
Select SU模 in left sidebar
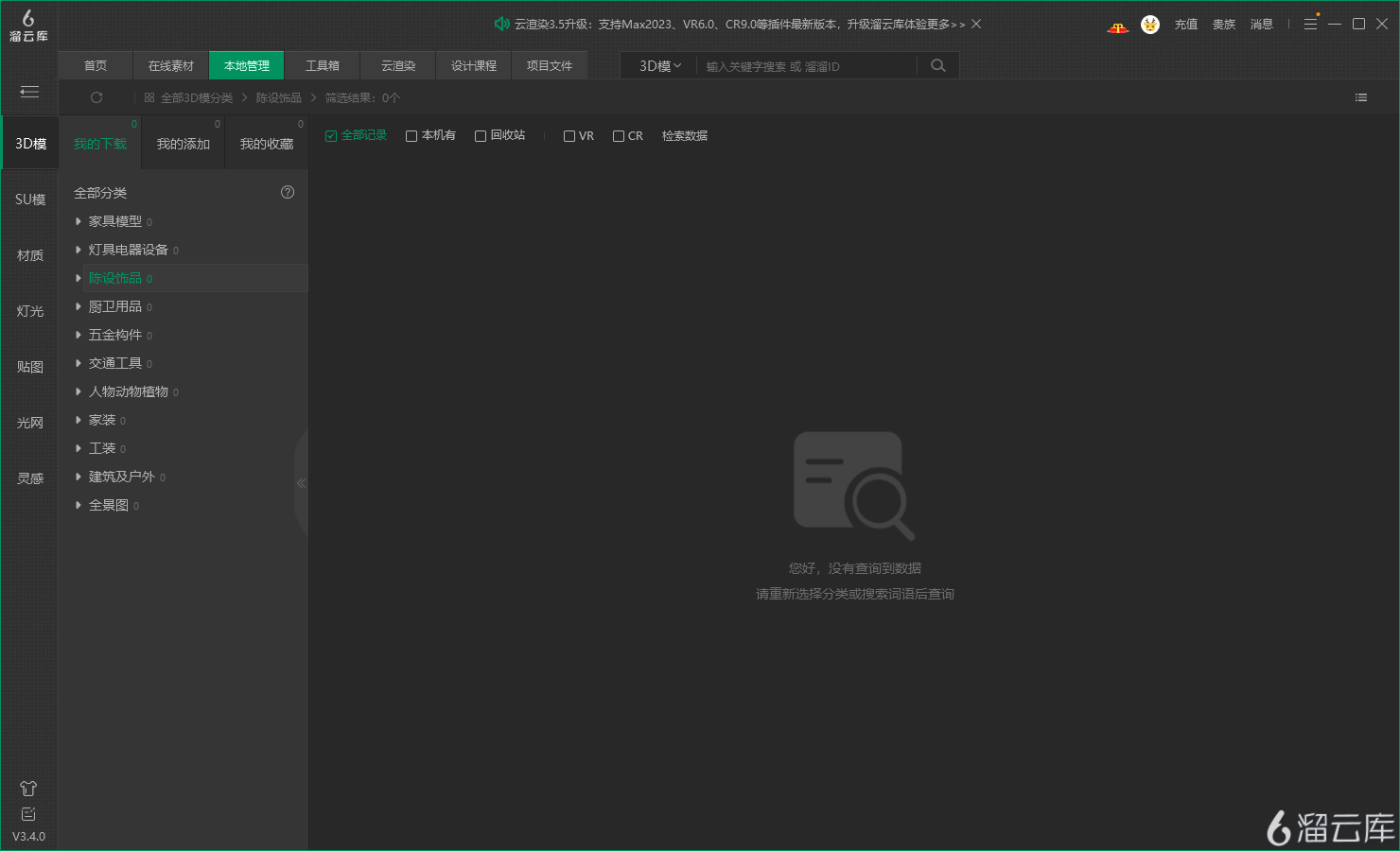[x=30, y=200]
